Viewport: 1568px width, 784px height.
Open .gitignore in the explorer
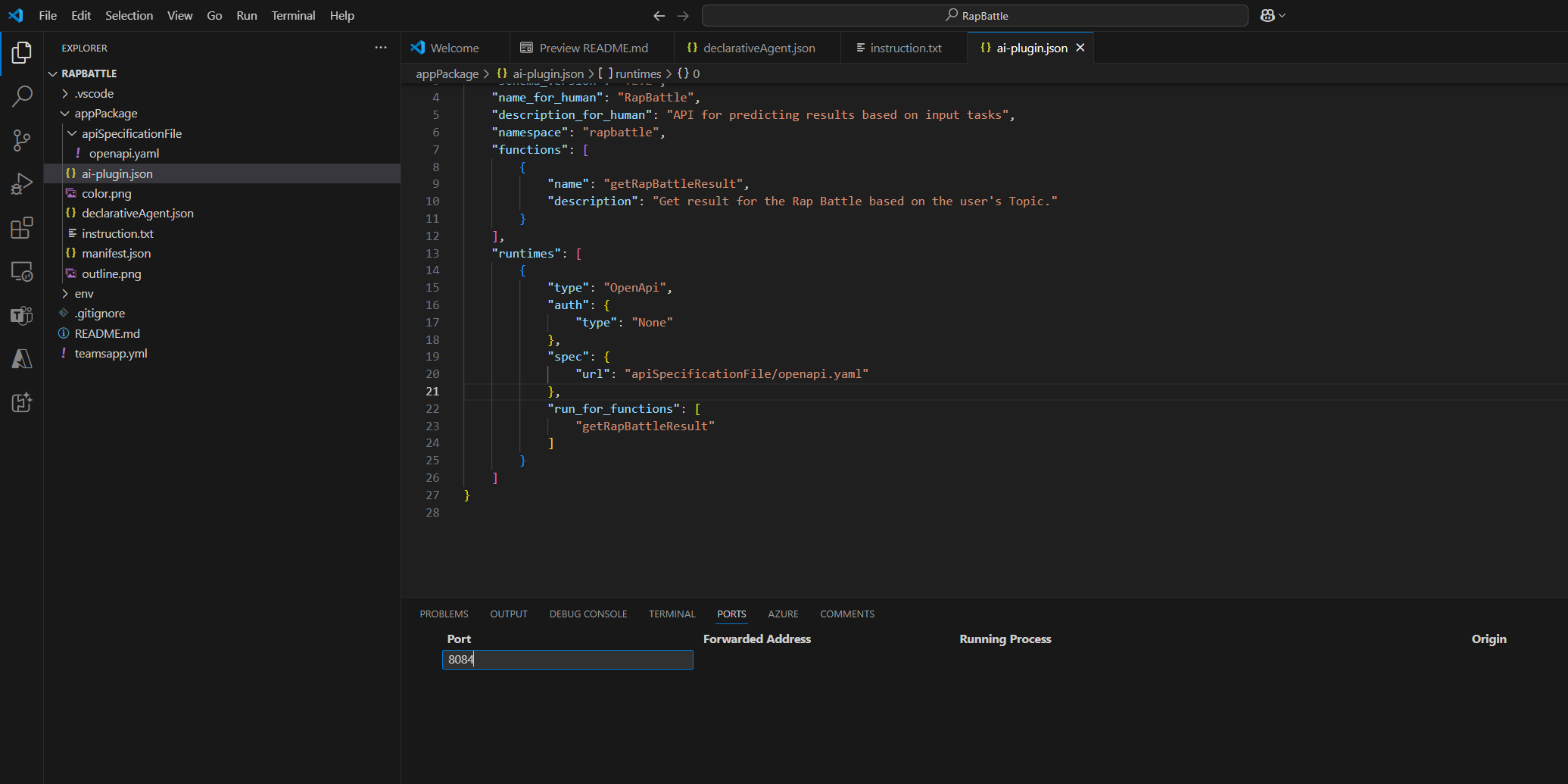[100, 313]
